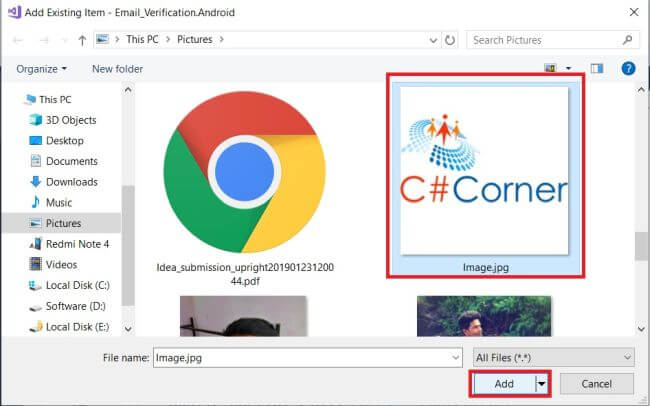Click the file list vertical scrollbar thumb
Viewport: 650px width, 406px height.
pyautogui.click(x=641, y=246)
